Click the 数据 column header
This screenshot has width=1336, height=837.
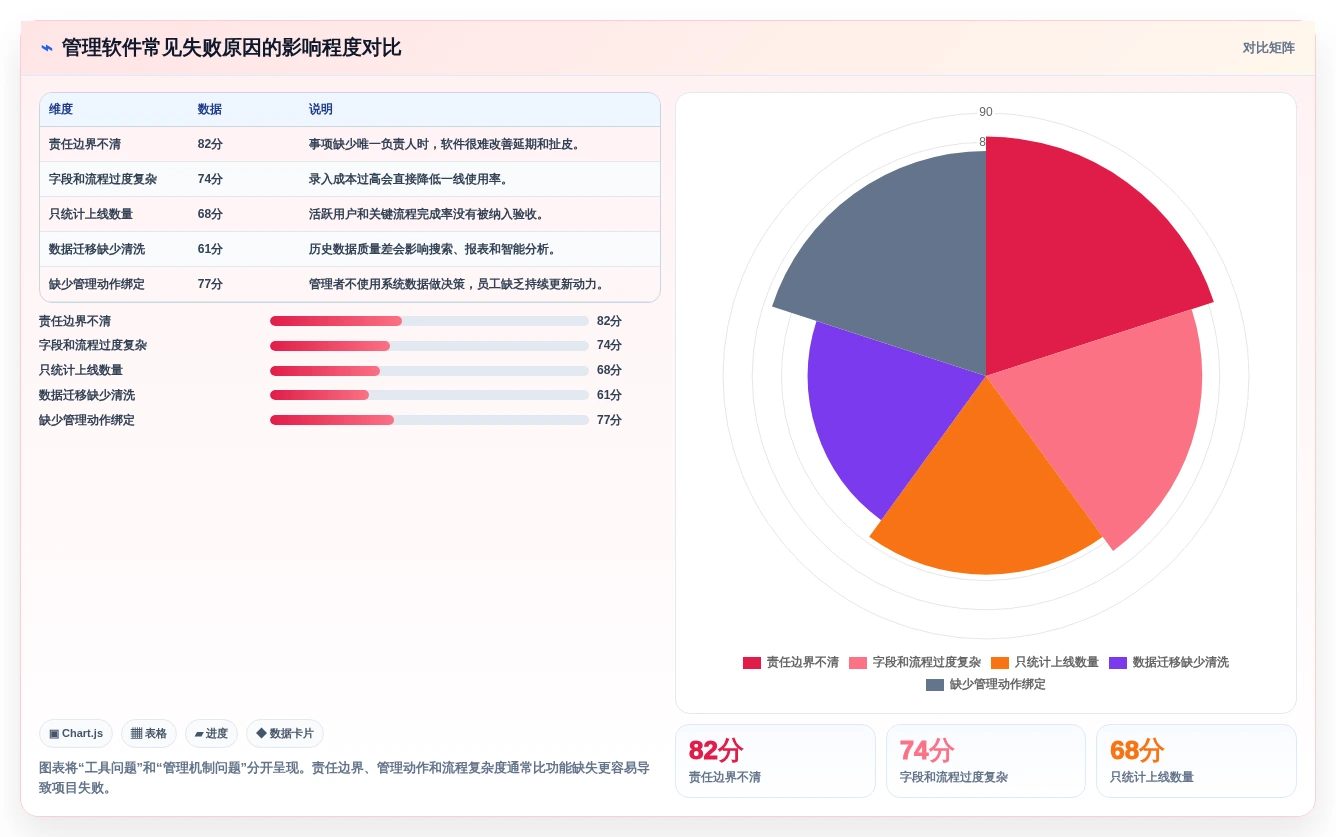click(210, 109)
